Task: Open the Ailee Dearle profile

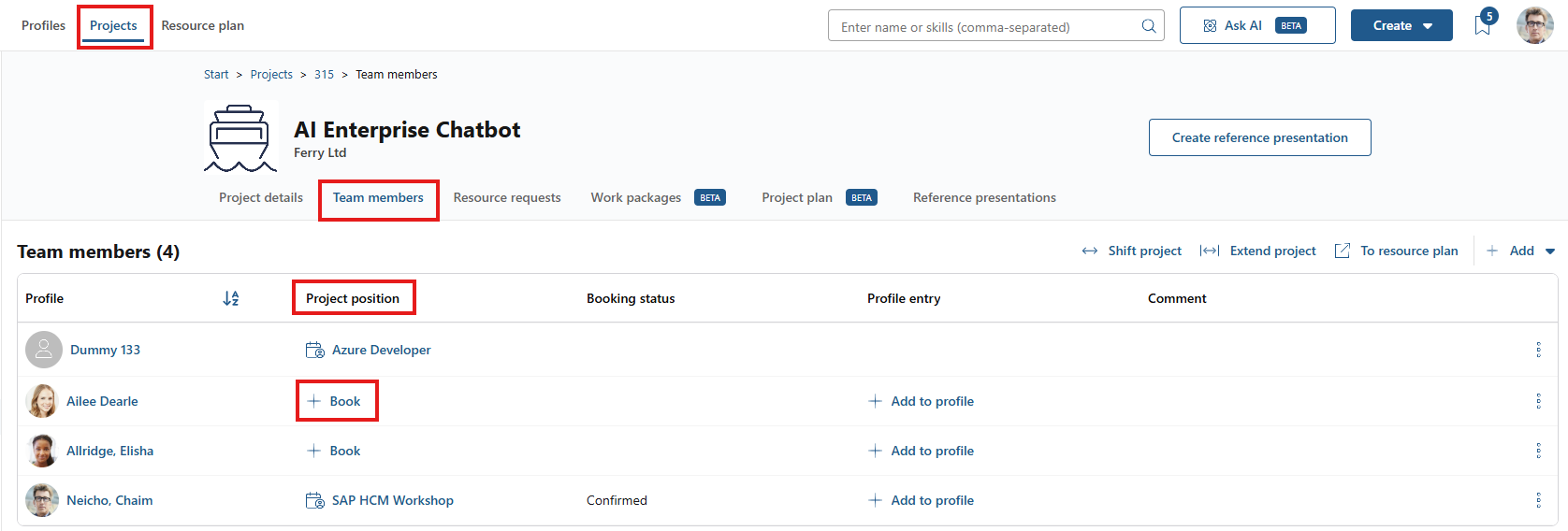Action: pyautogui.click(x=102, y=401)
